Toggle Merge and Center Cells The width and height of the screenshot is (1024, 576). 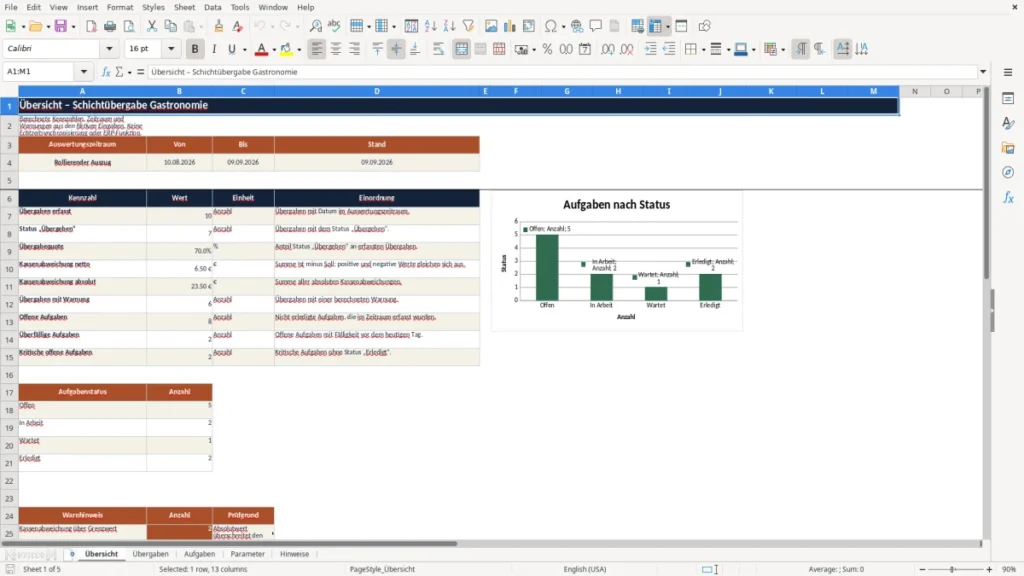tap(461, 49)
